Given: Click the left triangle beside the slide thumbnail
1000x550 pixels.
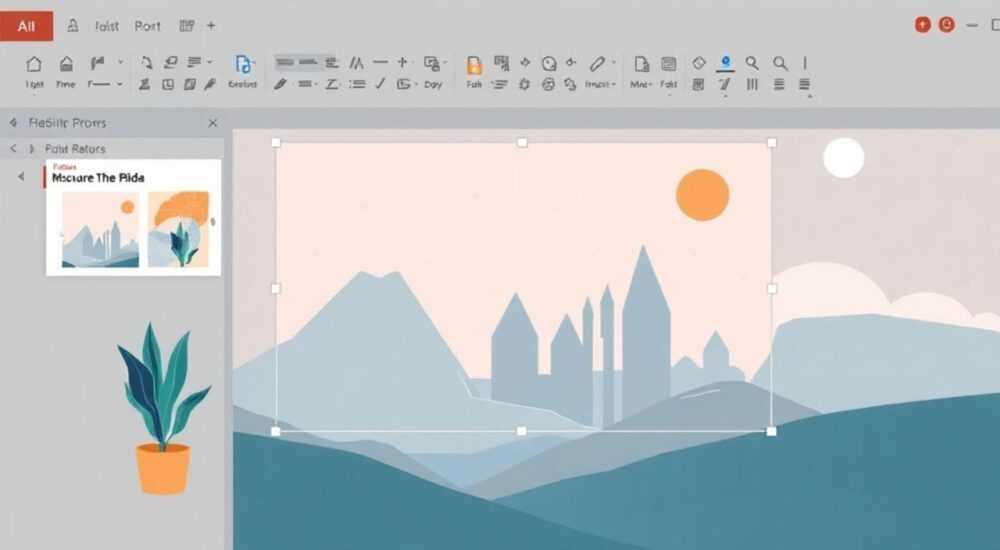Looking at the screenshot, I should click(x=21, y=176).
